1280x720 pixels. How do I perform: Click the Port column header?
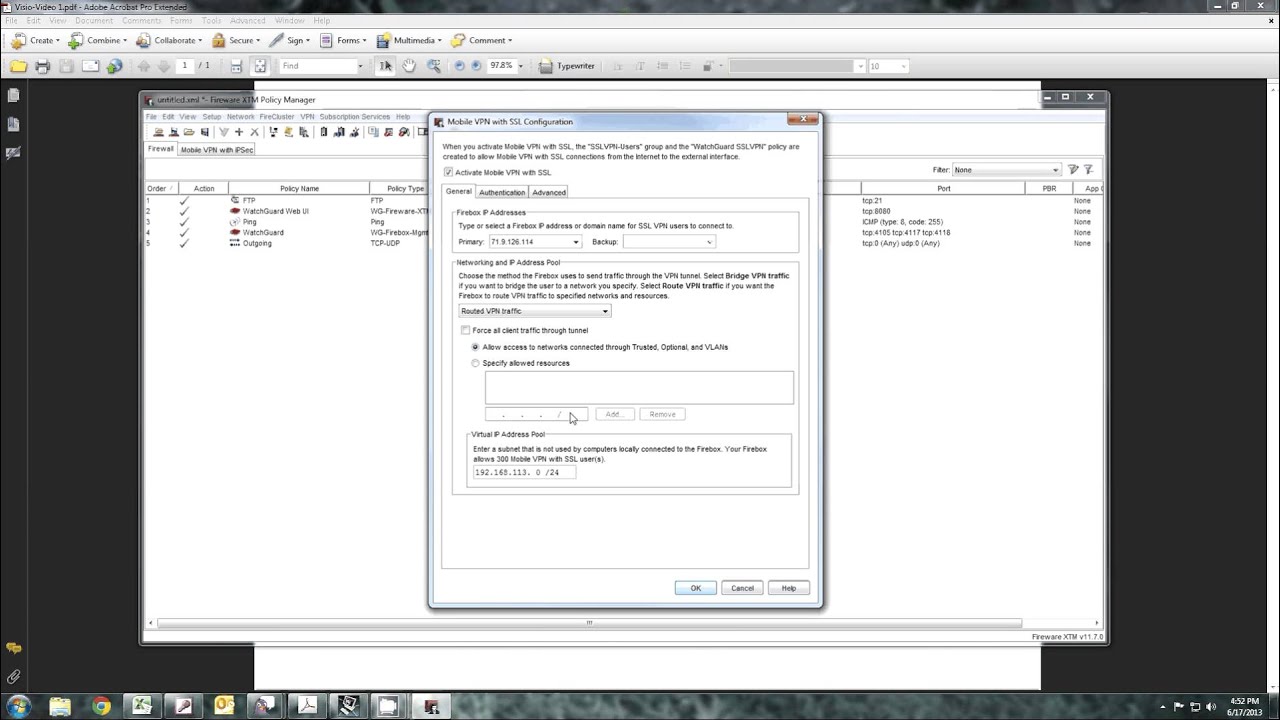pyautogui.click(x=943, y=188)
